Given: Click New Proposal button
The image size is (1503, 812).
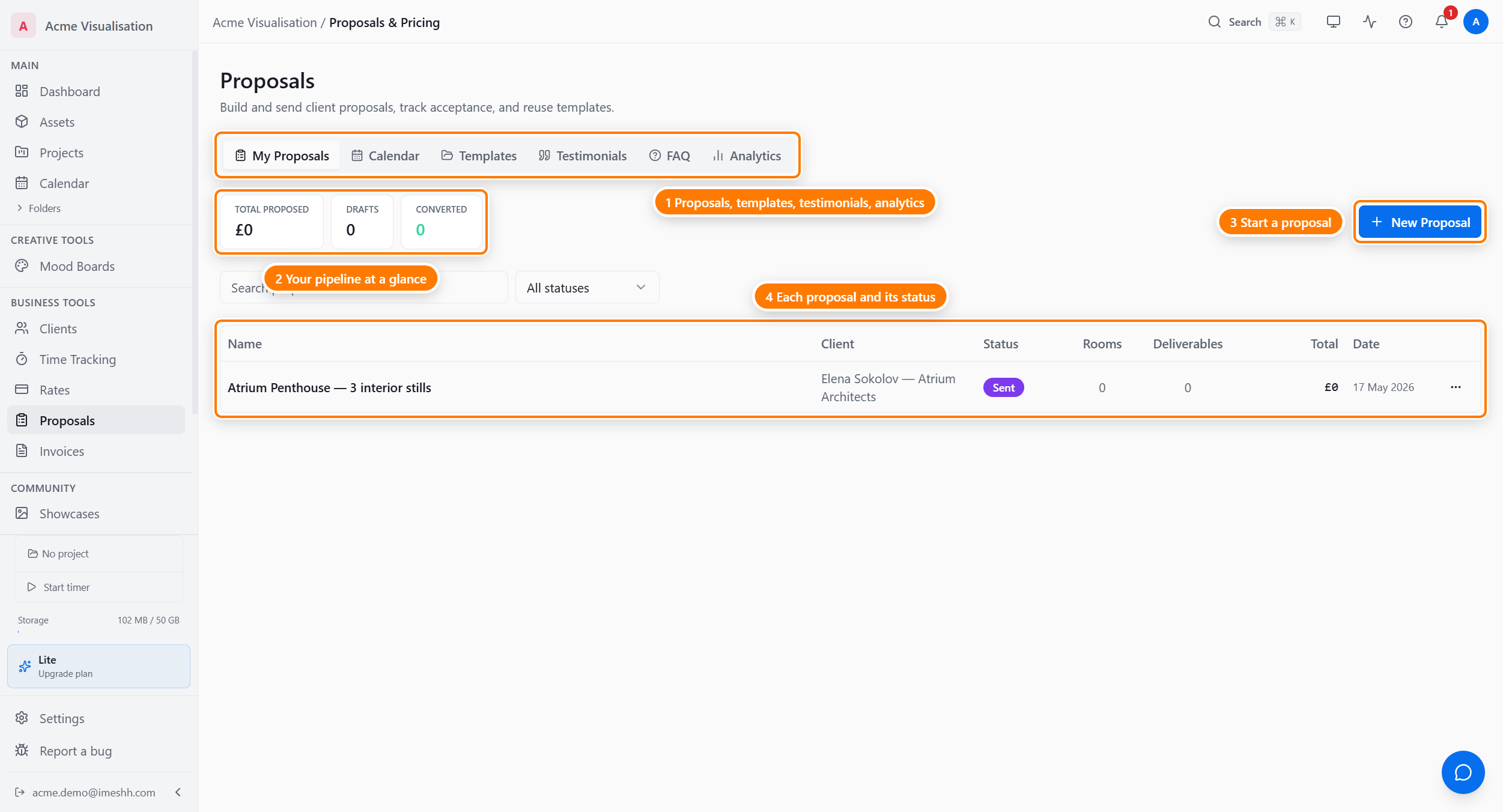Looking at the screenshot, I should [1420, 222].
